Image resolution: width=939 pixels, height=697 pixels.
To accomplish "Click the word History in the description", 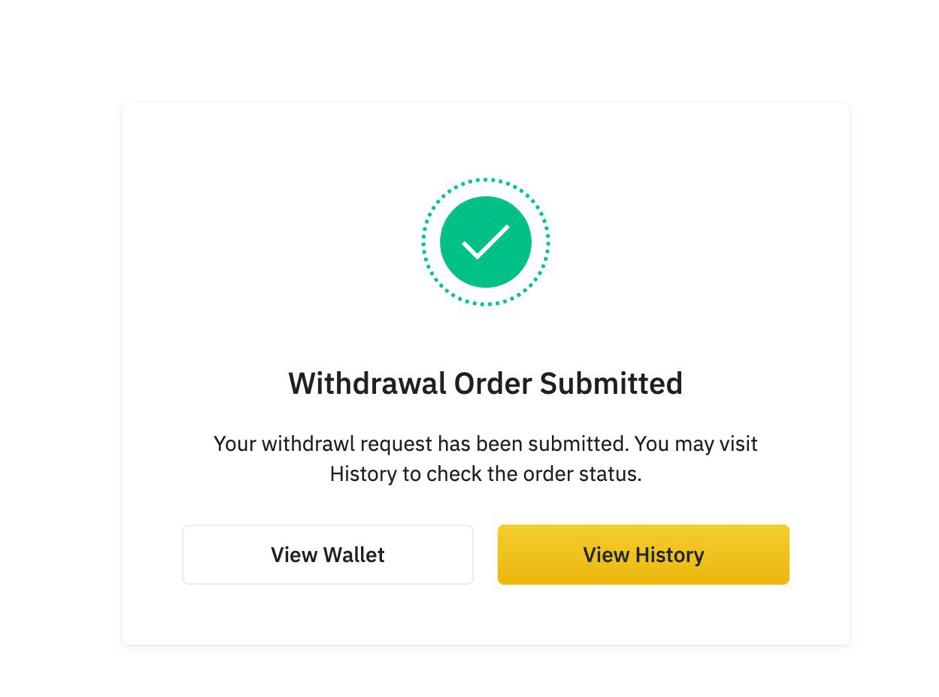I will [363, 474].
